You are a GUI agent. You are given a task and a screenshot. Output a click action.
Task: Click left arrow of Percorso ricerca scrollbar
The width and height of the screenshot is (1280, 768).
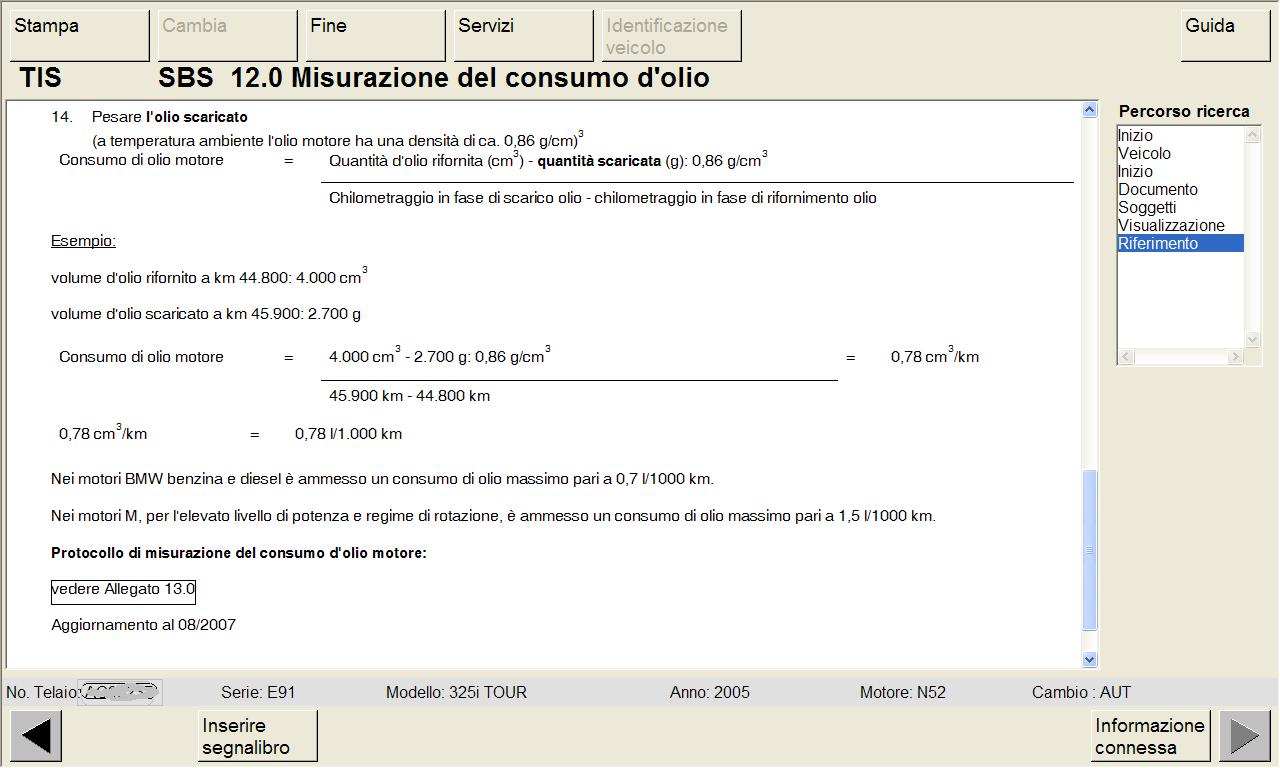point(1125,357)
